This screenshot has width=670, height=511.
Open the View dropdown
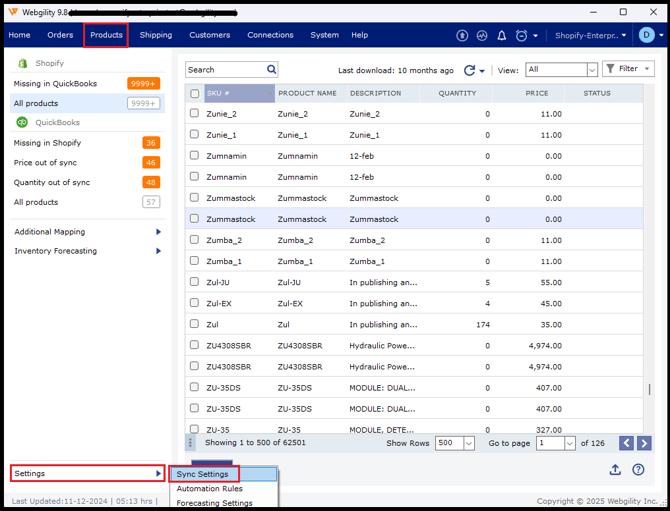tap(561, 70)
